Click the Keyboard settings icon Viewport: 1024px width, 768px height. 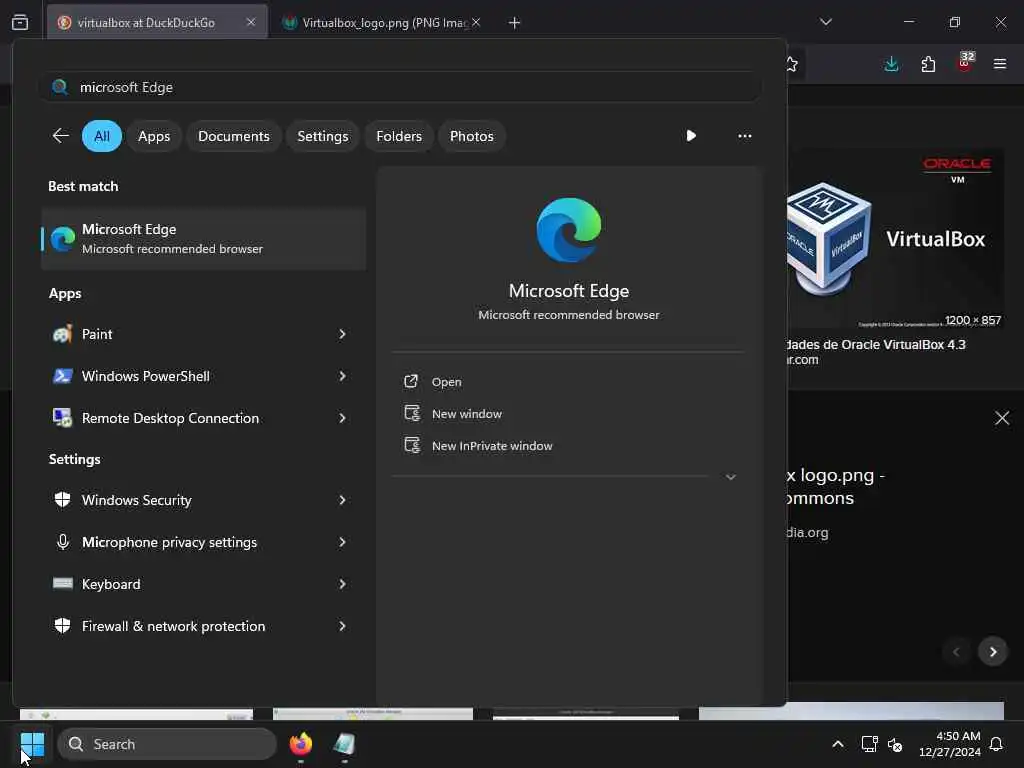[x=63, y=584]
